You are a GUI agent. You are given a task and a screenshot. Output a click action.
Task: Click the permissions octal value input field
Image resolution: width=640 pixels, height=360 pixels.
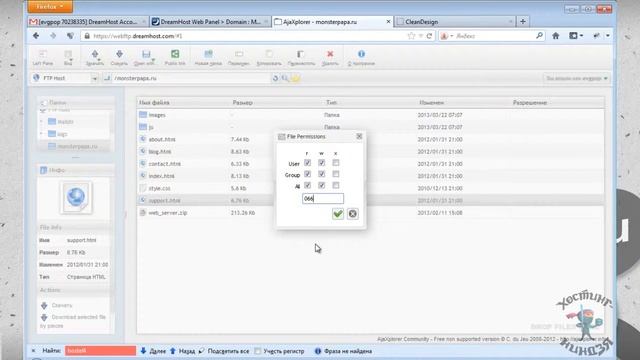[x=323, y=199]
